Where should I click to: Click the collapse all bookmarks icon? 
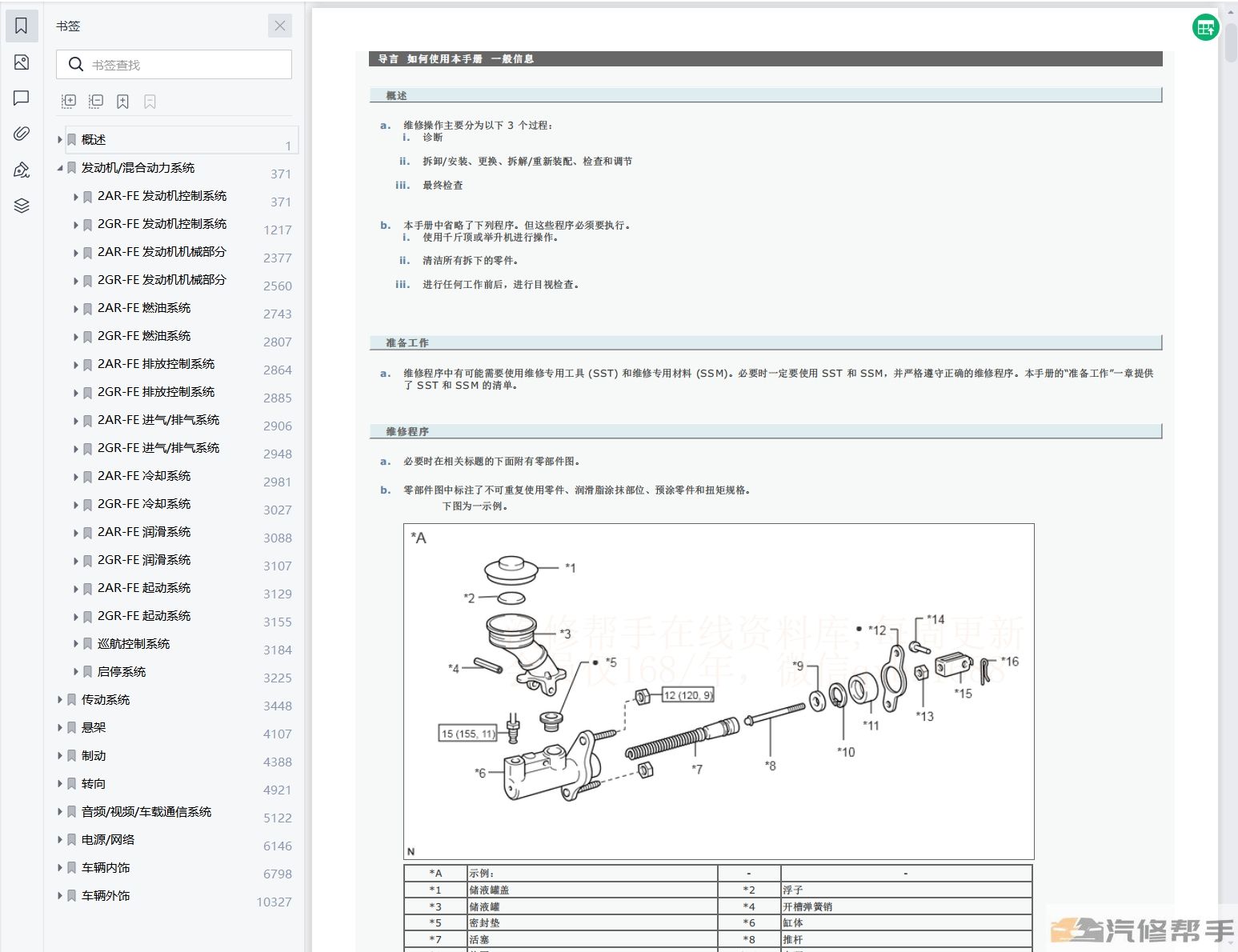[x=96, y=102]
